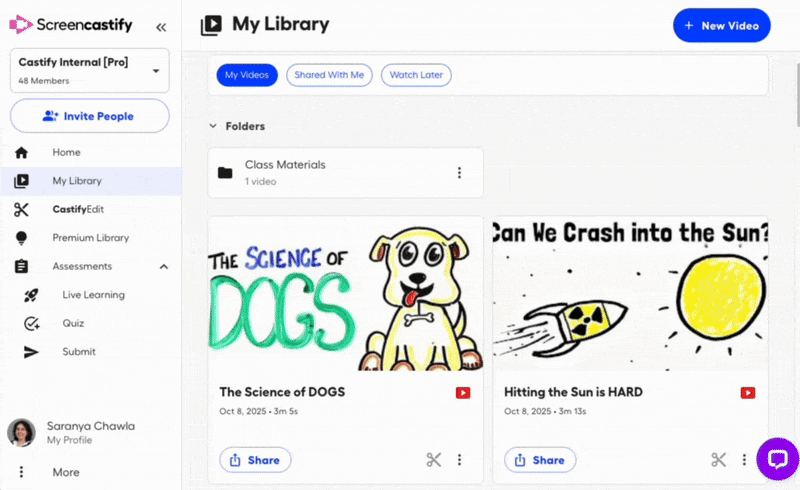Click The Science of DOGS title
This screenshot has width=800, height=490.
[x=282, y=392]
